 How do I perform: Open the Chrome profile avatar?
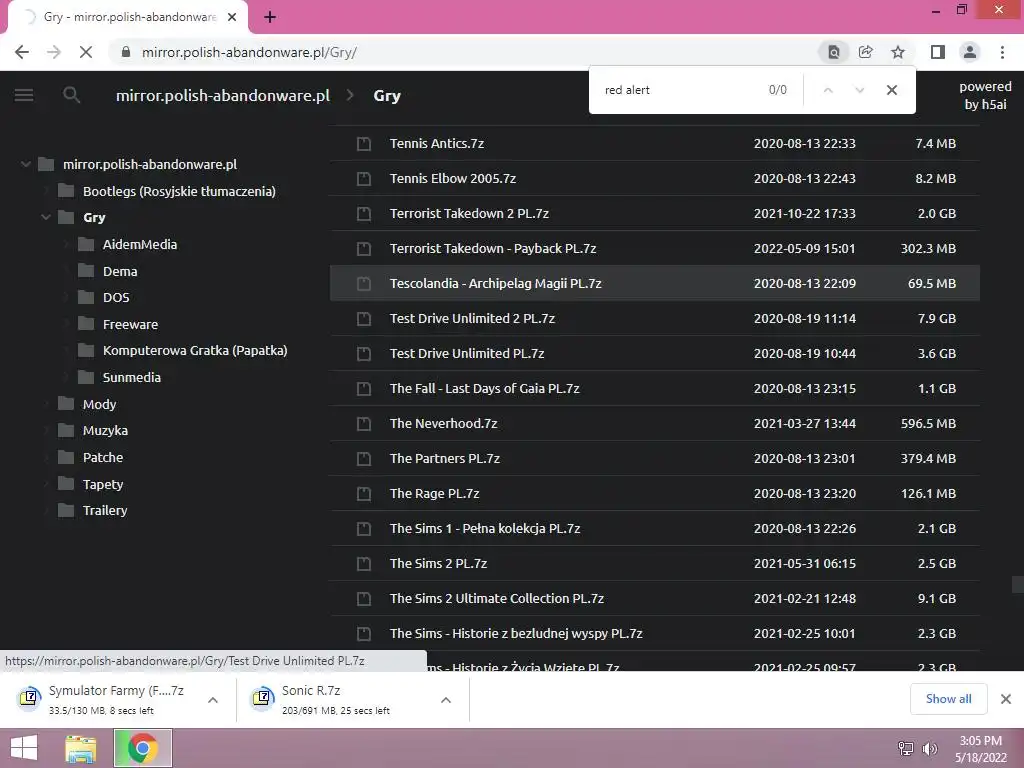(970, 52)
